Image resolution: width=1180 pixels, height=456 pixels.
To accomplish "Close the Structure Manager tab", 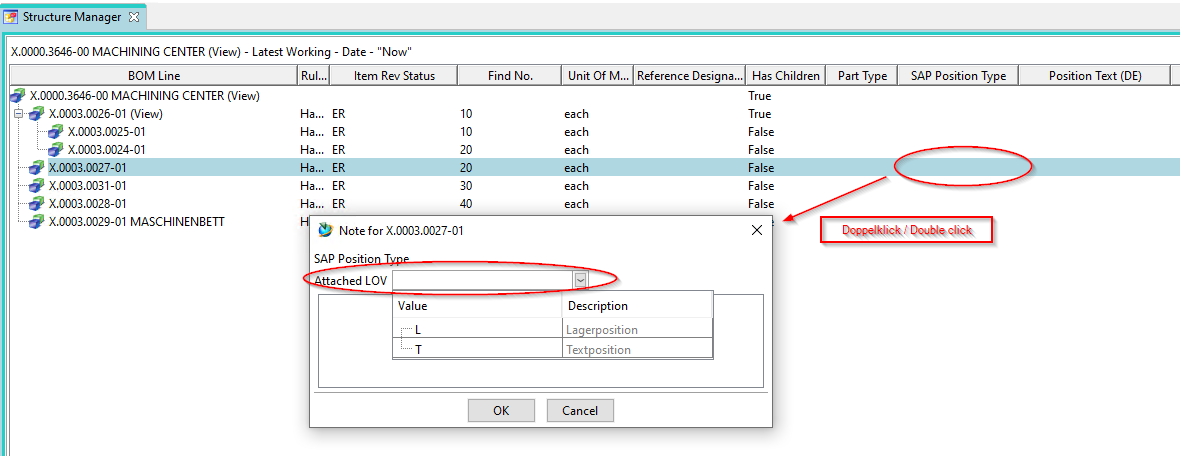I will [135, 17].
